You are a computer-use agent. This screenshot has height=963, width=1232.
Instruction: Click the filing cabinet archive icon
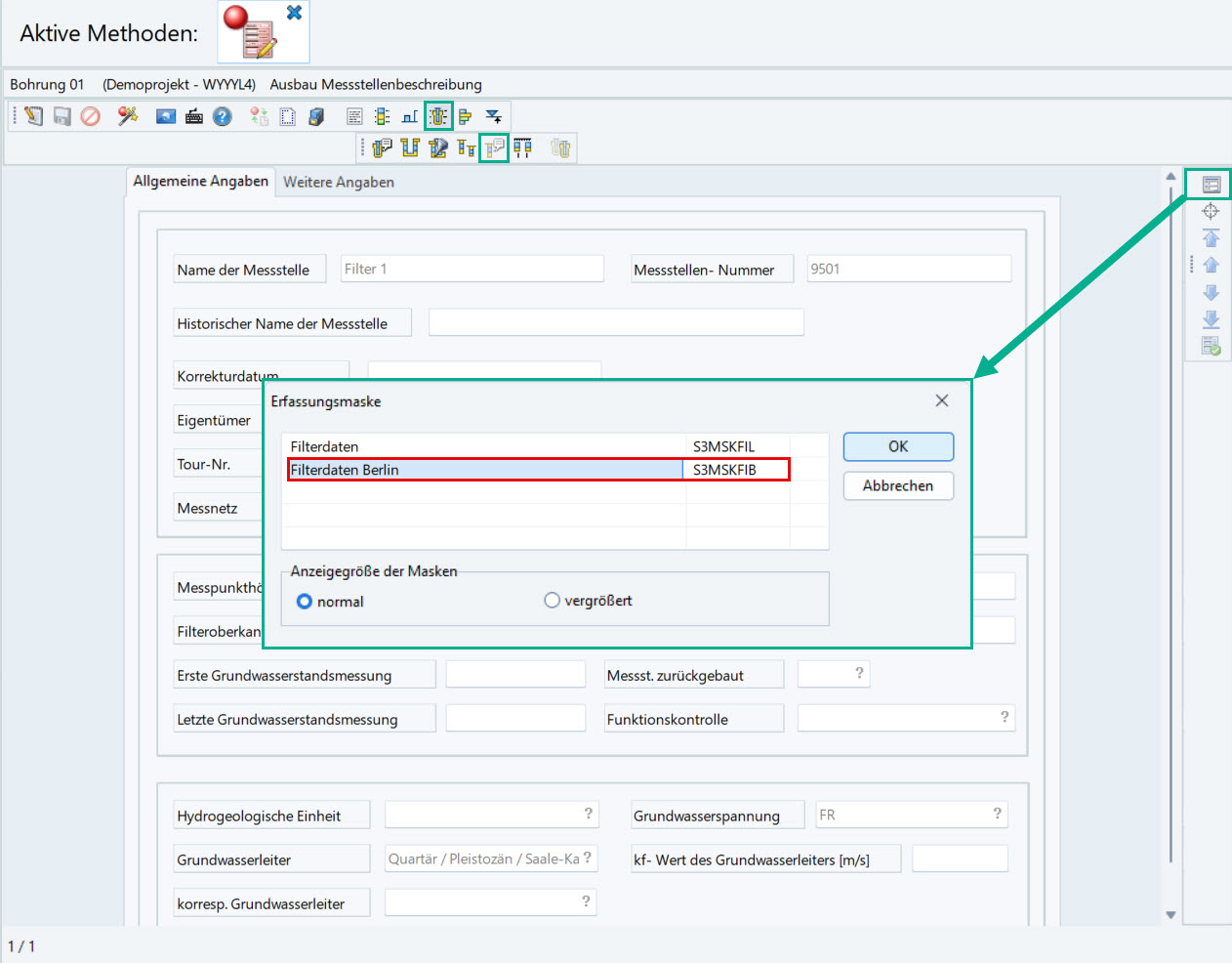pyautogui.click(x=315, y=116)
